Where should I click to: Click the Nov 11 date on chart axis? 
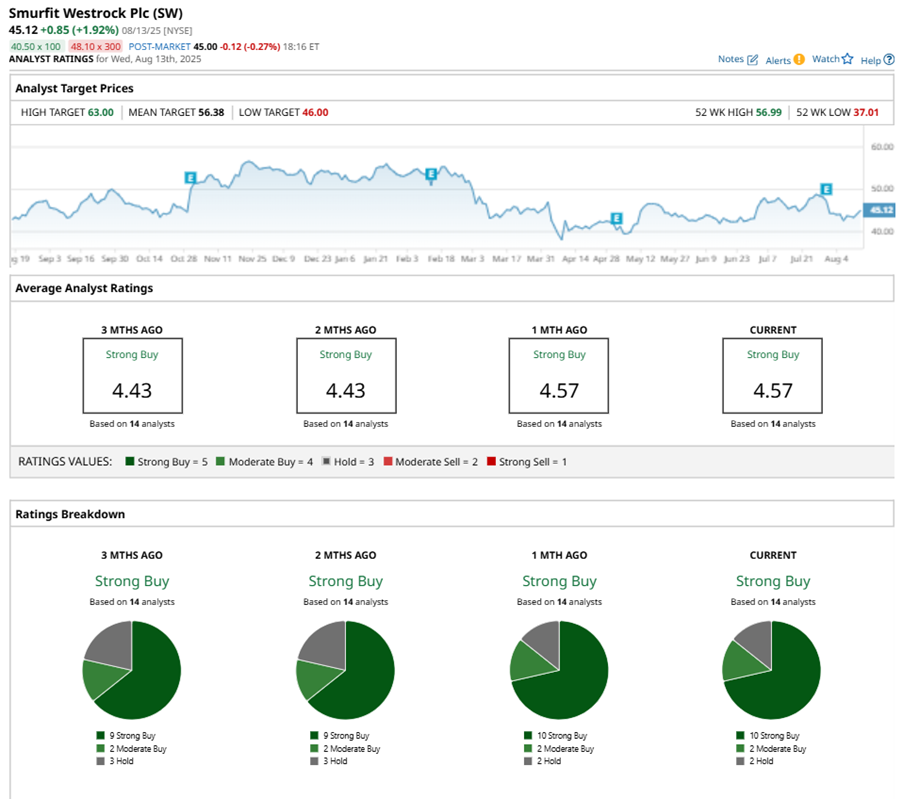coord(218,259)
